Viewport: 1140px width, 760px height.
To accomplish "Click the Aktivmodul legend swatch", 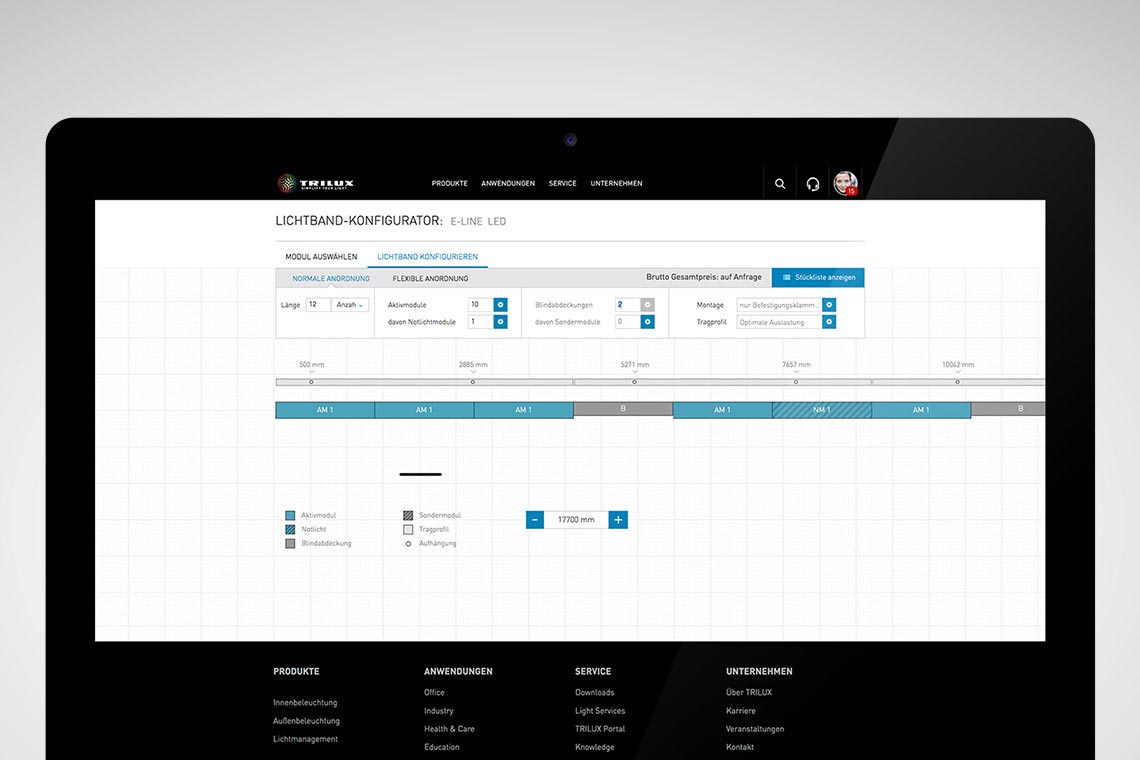I will (290, 515).
